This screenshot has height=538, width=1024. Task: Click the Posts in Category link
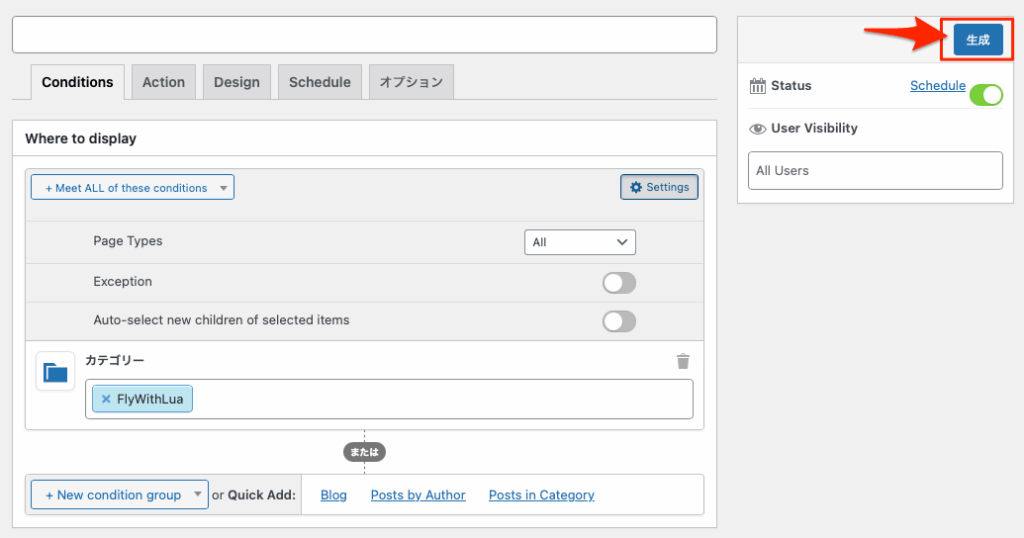point(541,495)
